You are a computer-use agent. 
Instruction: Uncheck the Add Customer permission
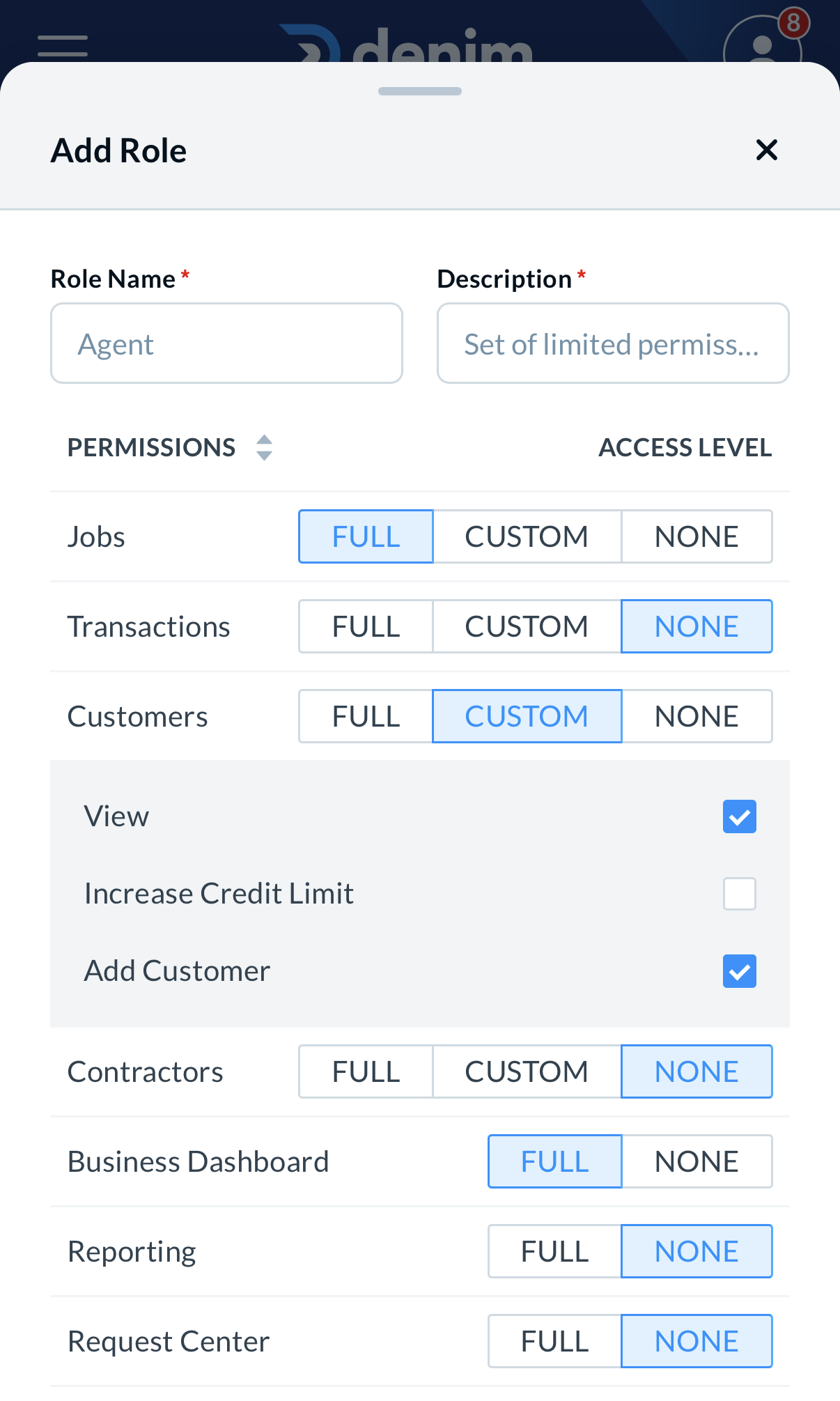click(739, 971)
